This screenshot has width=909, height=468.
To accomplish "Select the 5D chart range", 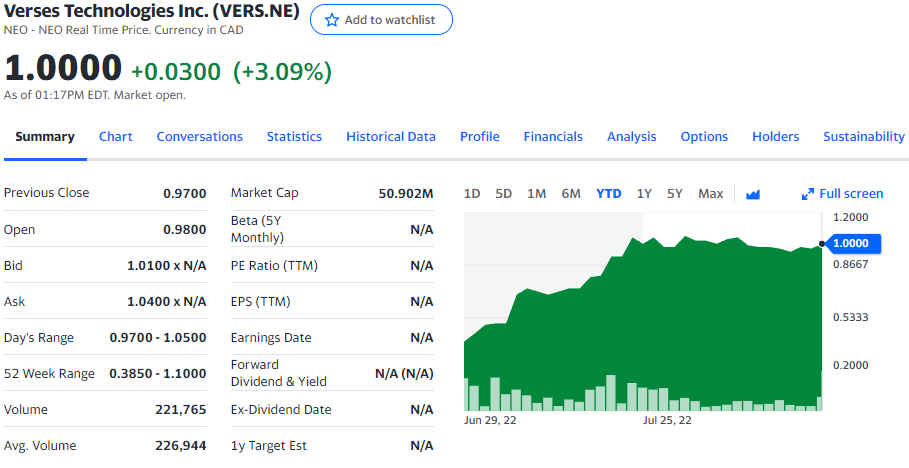I will coord(503,194).
